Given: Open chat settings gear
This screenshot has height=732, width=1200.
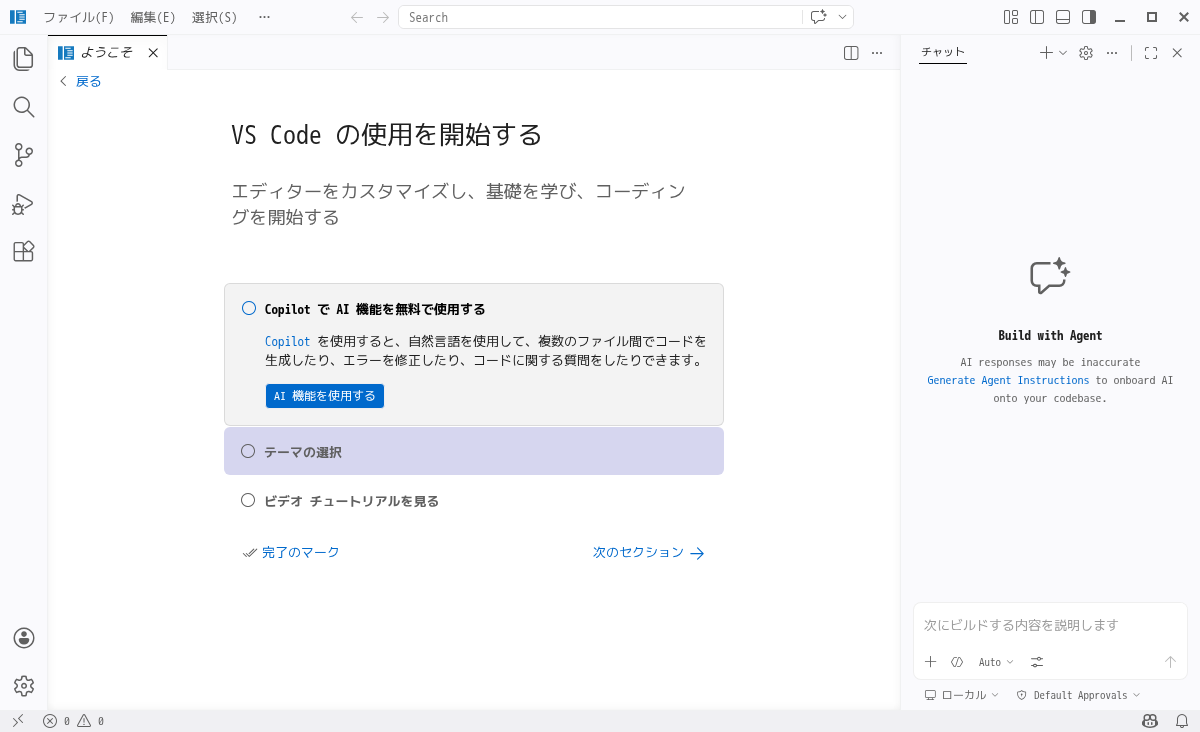Looking at the screenshot, I should click(1086, 53).
